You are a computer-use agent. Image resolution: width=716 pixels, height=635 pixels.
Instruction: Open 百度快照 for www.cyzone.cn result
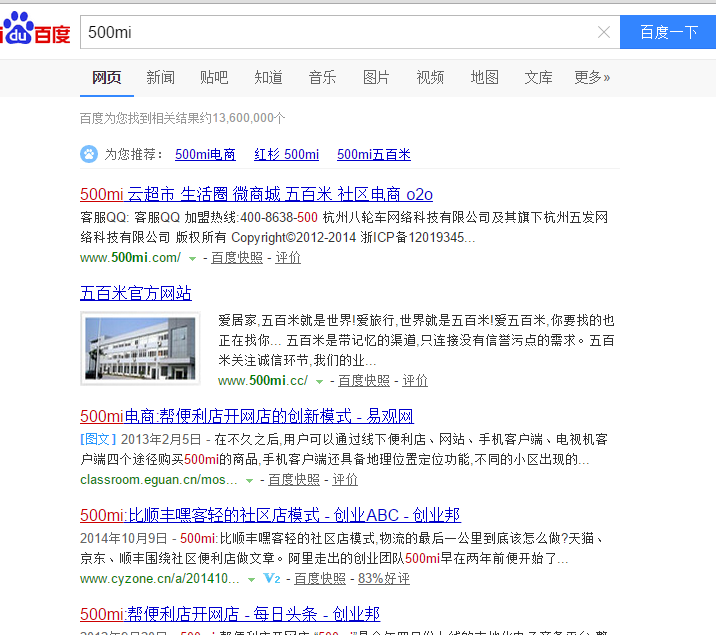[320, 578]
